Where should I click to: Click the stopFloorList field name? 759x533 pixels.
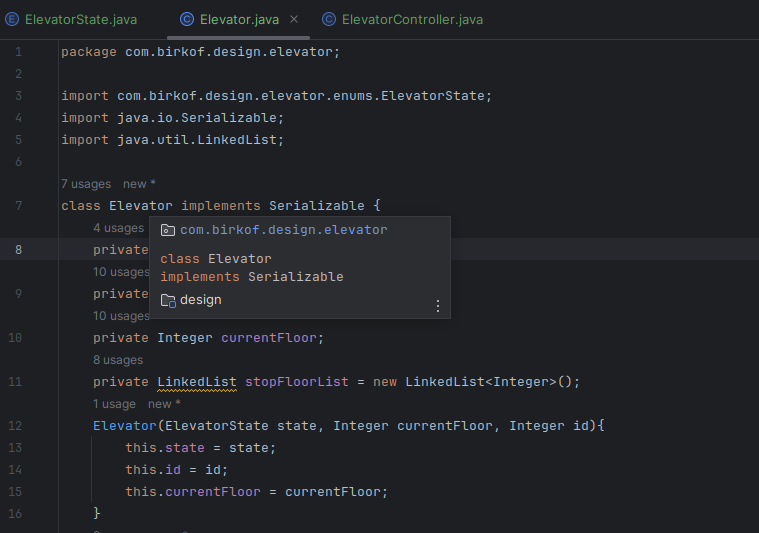[x=296, y=382]
